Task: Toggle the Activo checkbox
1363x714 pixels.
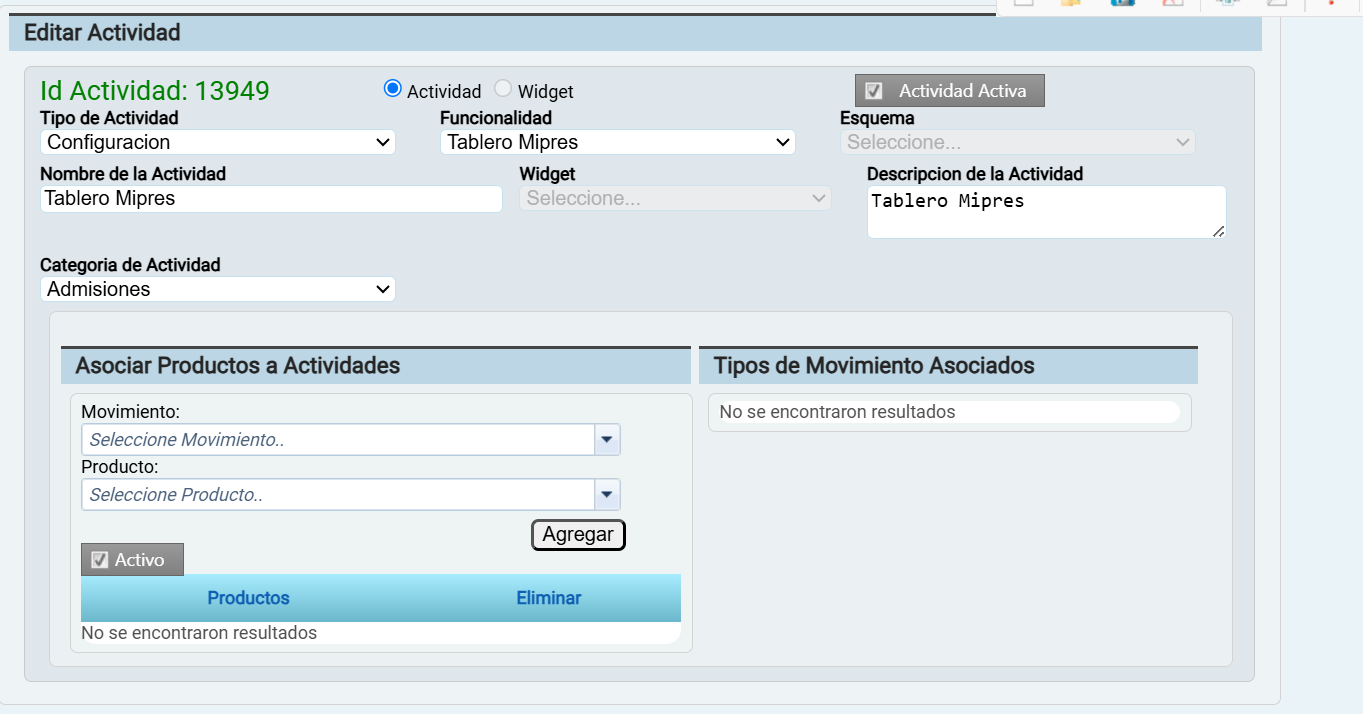Action: (99, 560)
